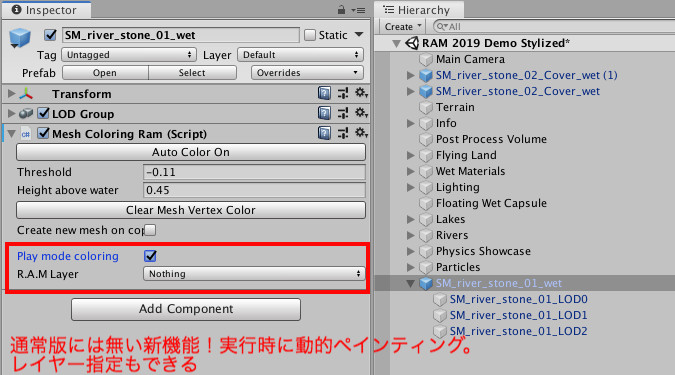
Task: Select Wet Materials in Hierarchy
Action: point(471,171)
